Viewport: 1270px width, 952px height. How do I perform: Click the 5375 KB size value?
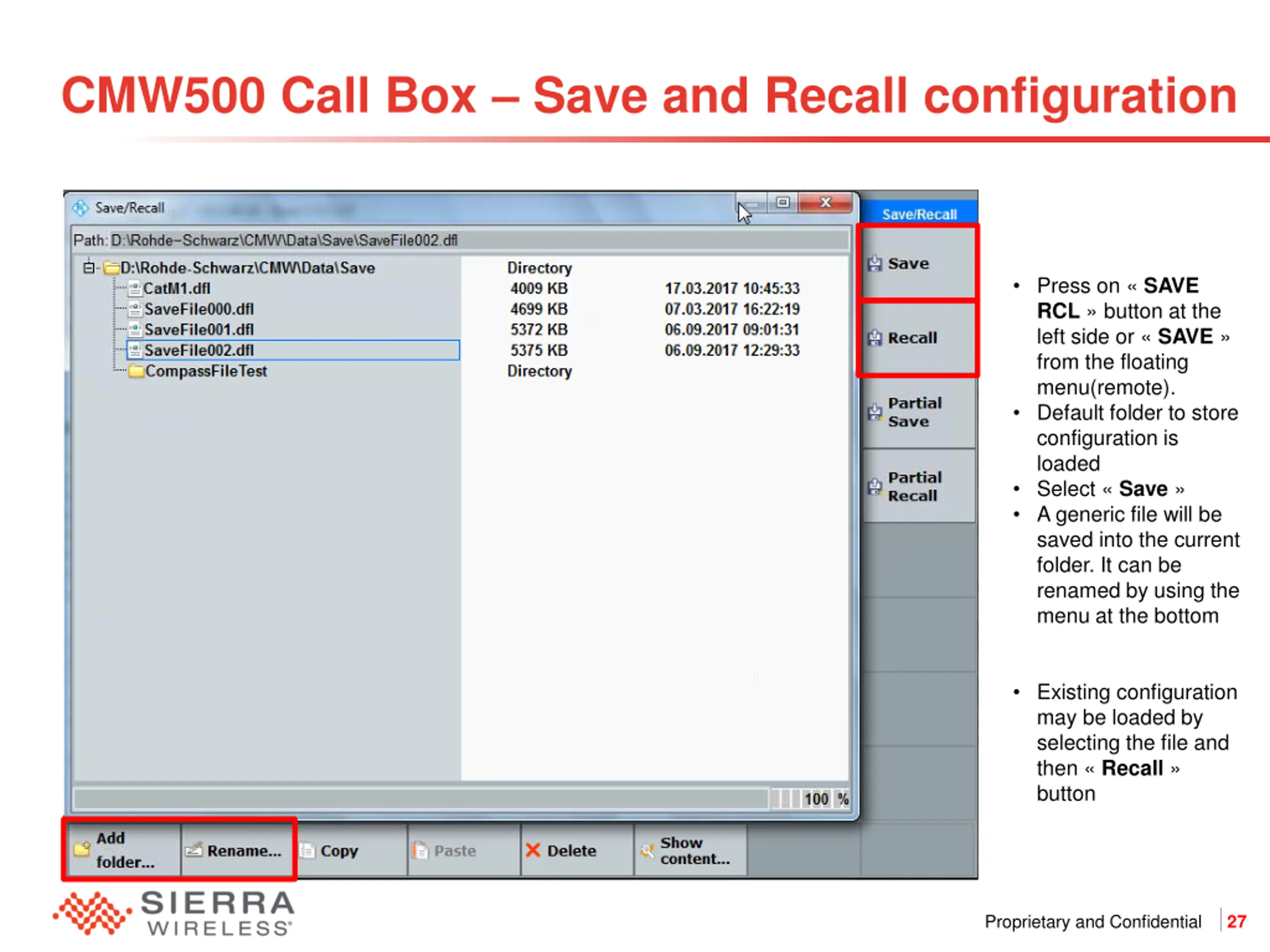[539, 351]
